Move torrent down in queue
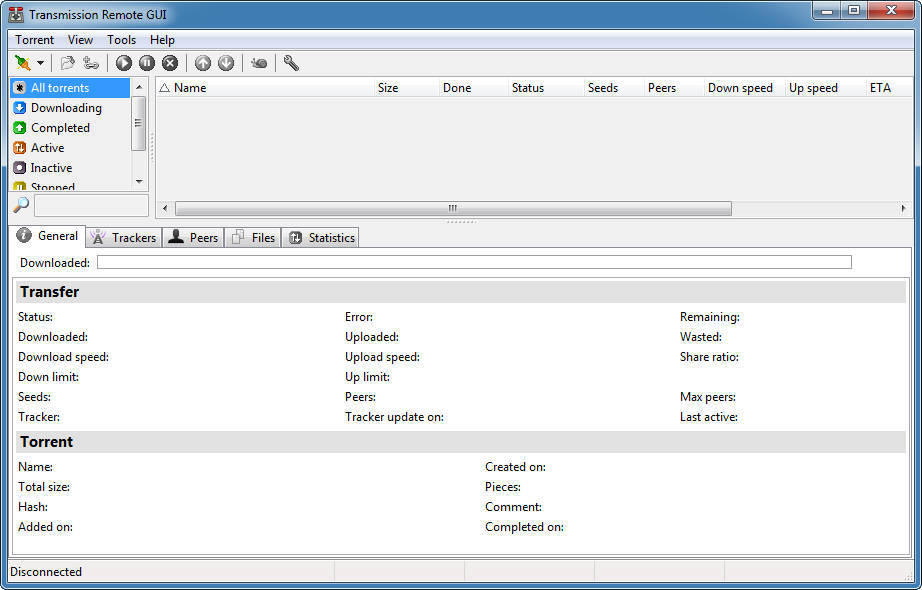Viewport: 922px width, 590px height. (x=227, y=63)
